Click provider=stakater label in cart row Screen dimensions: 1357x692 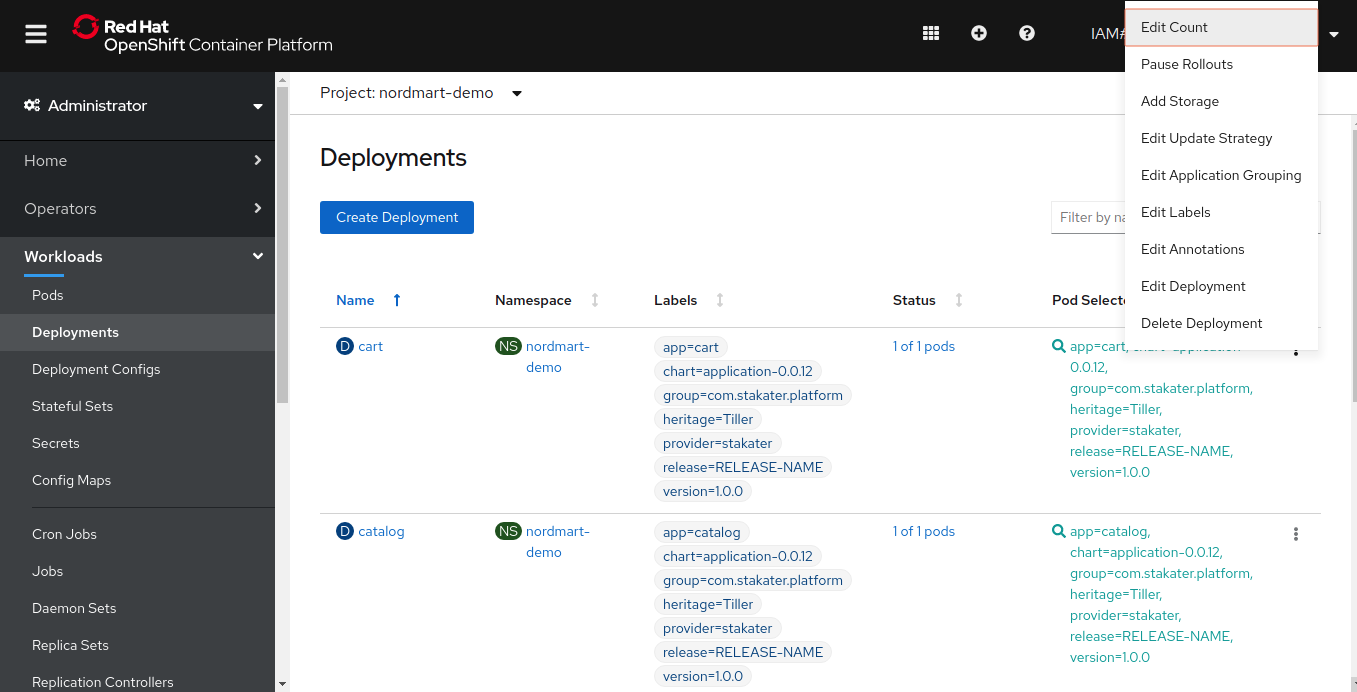[718, 443]
